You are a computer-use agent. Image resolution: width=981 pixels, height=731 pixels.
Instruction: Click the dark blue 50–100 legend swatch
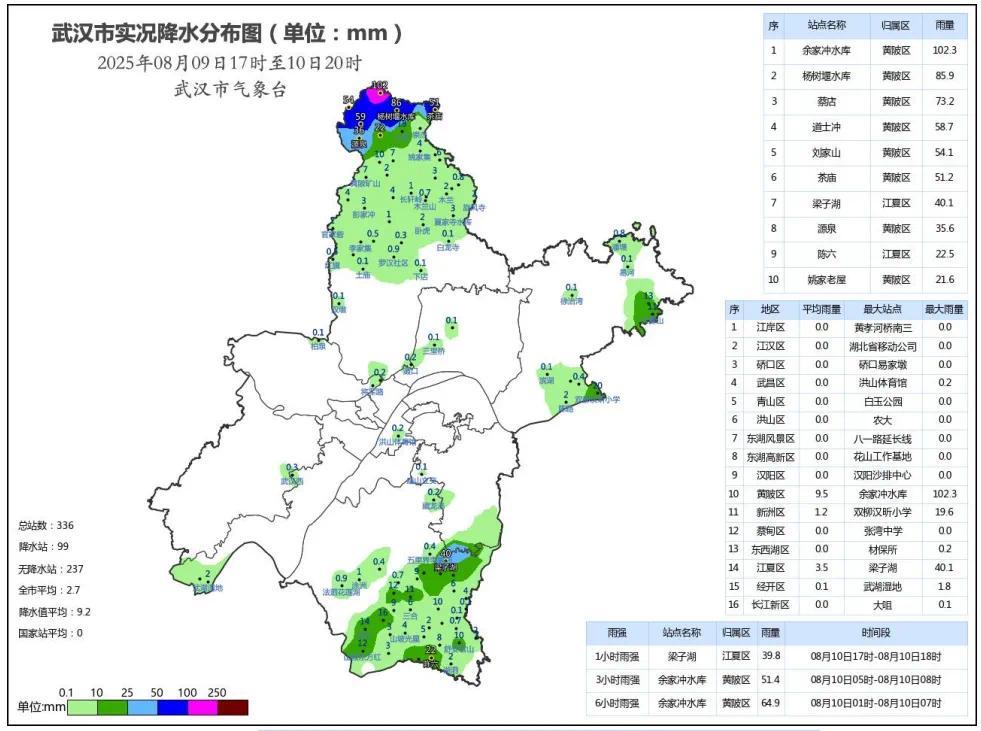coord(172,707)
